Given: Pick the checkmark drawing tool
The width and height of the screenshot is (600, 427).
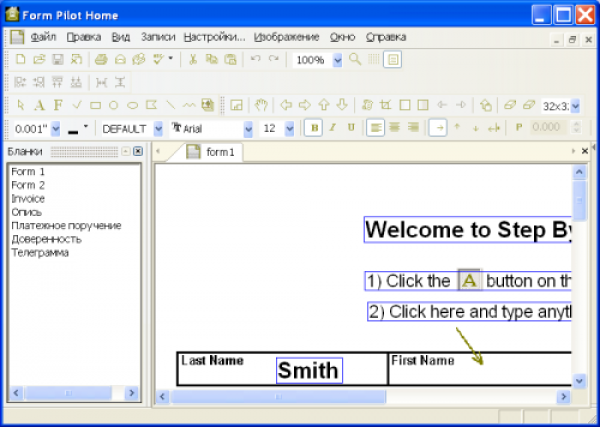Looking at the screenshot, I should pyautogui.click(x=76, y=105).
